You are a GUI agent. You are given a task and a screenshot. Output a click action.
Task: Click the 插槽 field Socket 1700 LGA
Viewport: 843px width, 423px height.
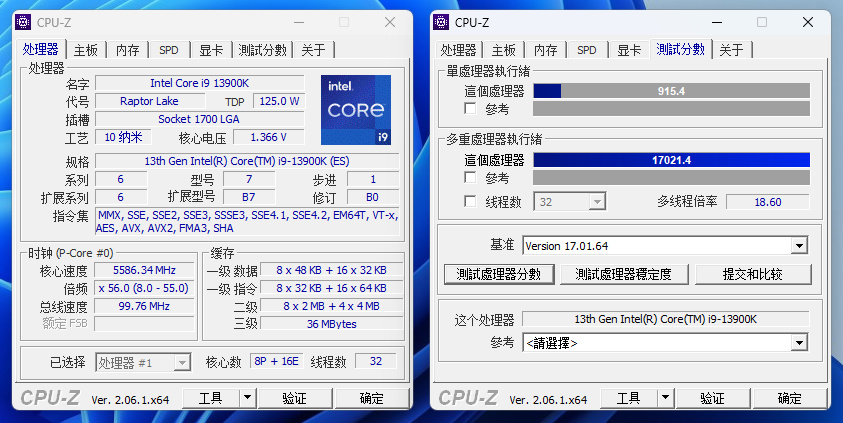pos(199,119)
